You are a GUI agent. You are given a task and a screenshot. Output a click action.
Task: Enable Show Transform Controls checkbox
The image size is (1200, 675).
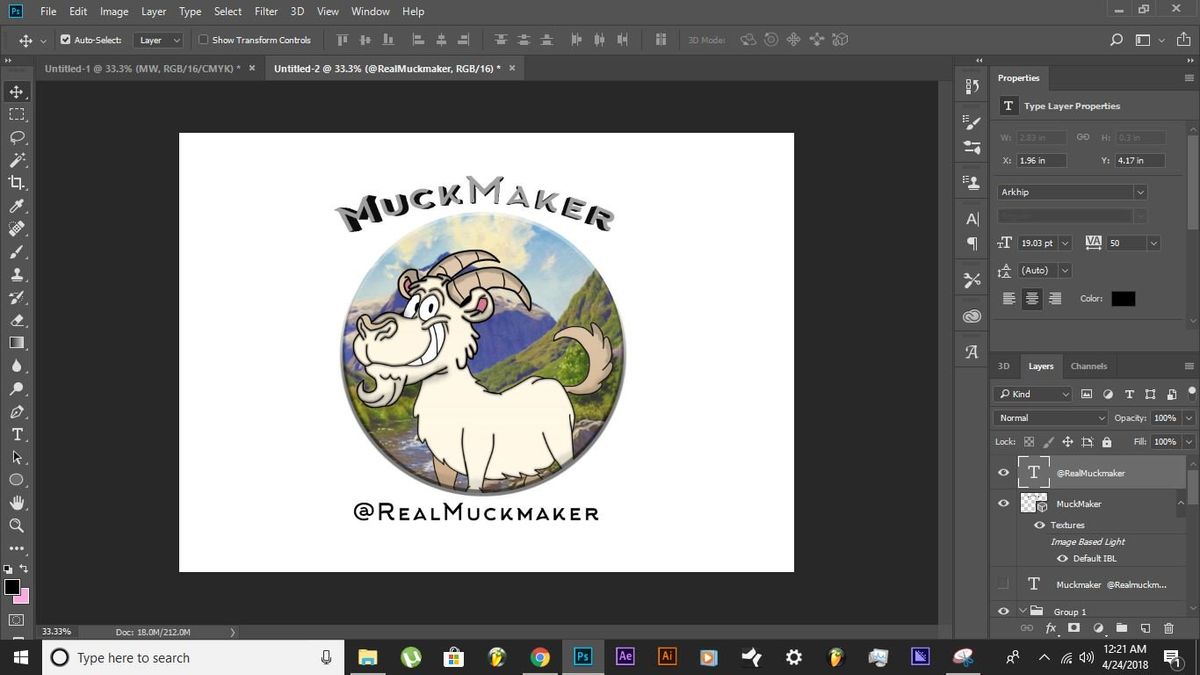[x=204, y=40]
